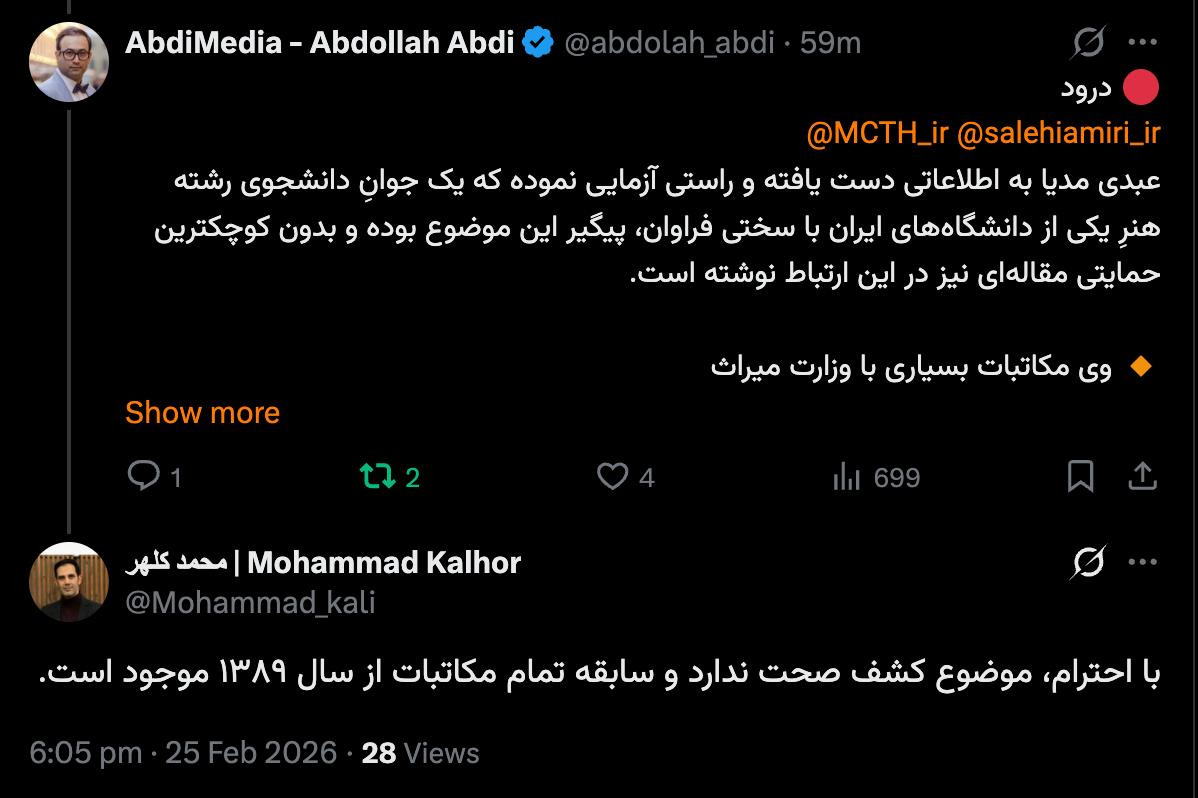Open the @MCTH_ir mention
This screenshot has height=798, width=1198.
[876, 134]
